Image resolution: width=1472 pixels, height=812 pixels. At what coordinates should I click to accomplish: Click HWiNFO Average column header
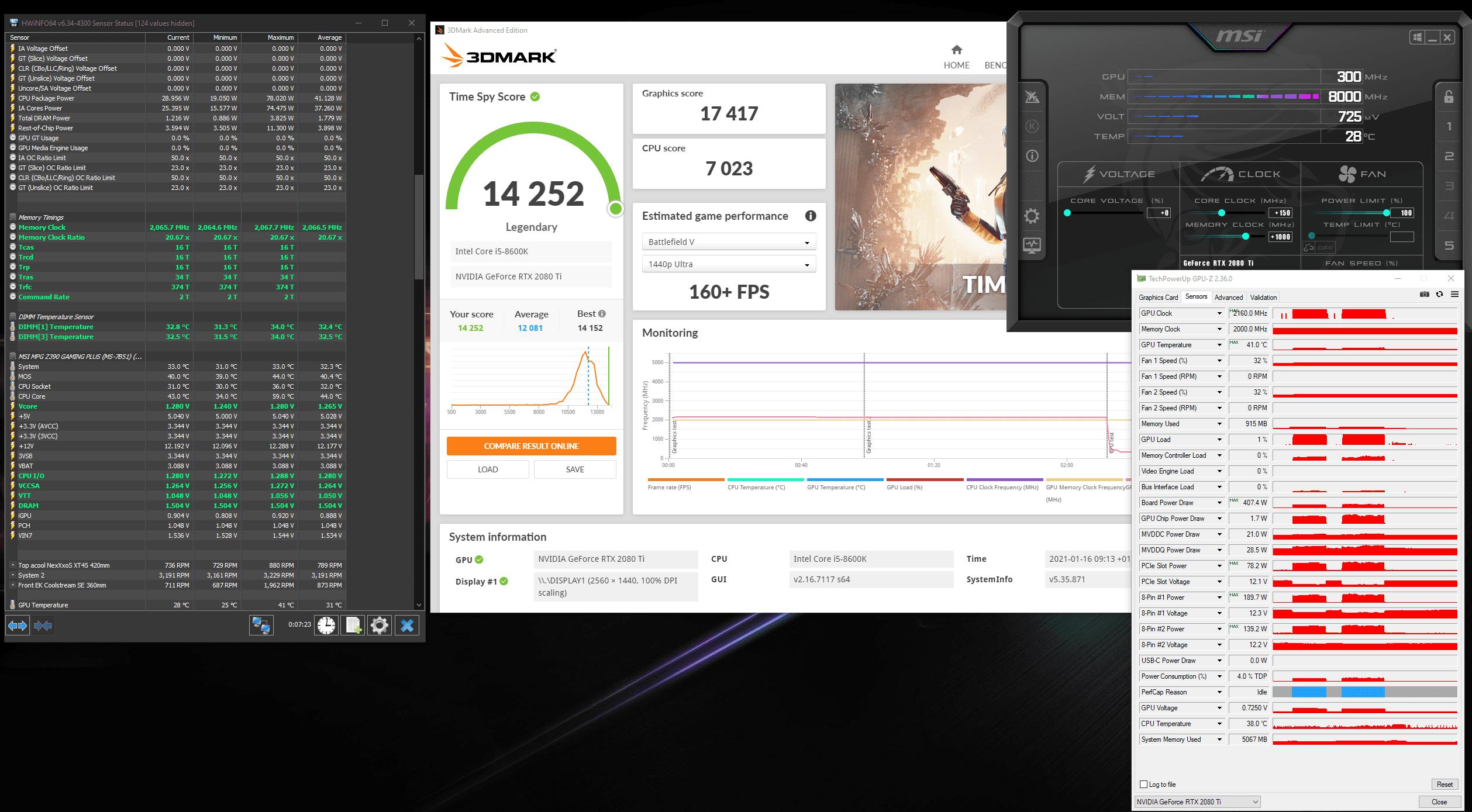coord(322,37)
